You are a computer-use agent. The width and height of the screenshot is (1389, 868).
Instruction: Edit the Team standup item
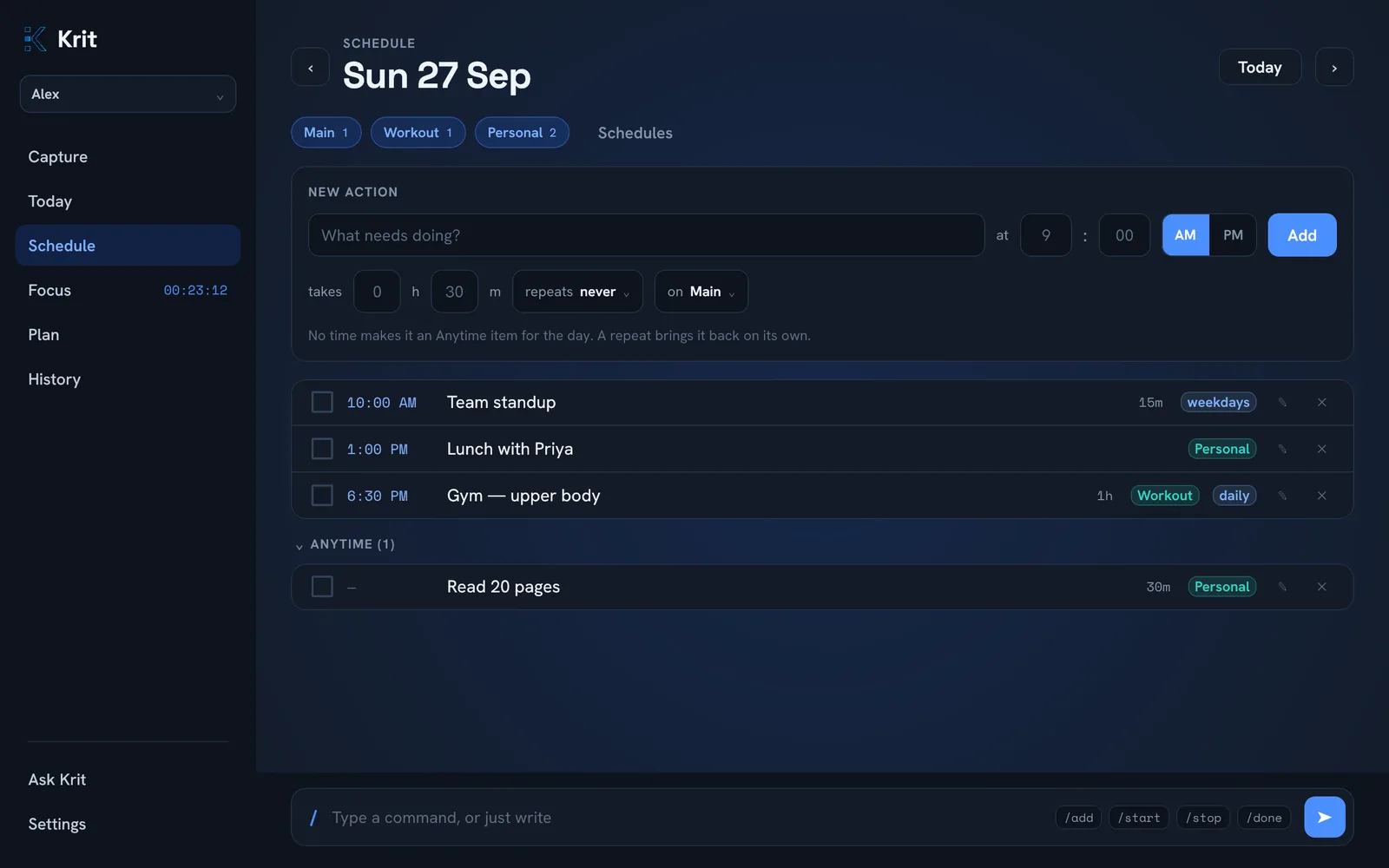pos(1282,403)
